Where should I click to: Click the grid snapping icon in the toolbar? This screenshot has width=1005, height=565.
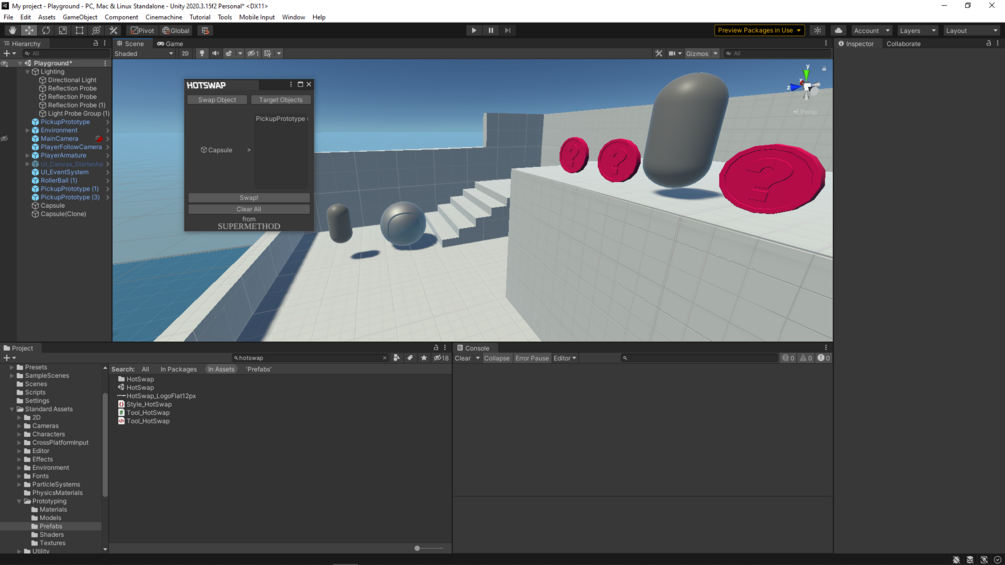click(x=205, y=30)
